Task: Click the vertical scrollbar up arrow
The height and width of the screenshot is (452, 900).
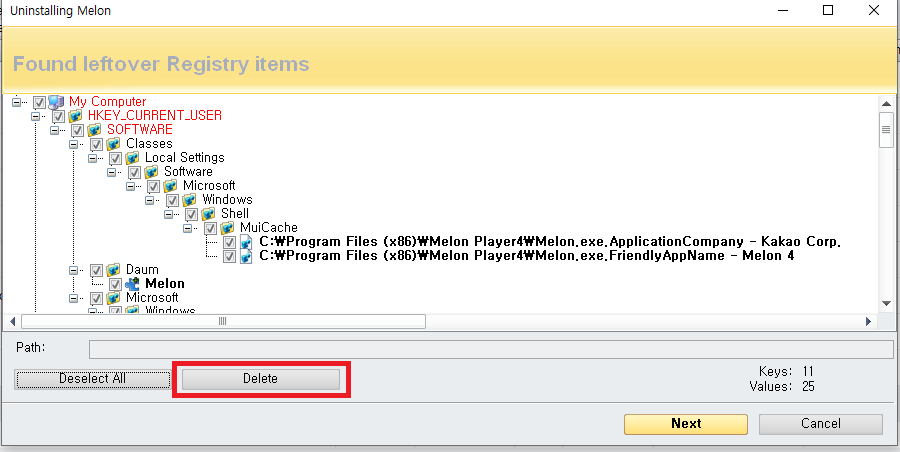Action: coord(886,103)
